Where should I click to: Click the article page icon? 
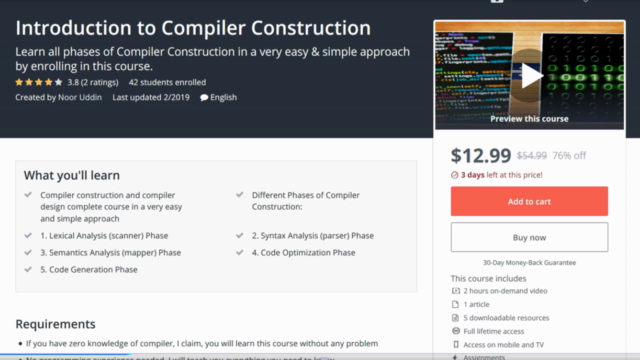(x=456, y=304)
